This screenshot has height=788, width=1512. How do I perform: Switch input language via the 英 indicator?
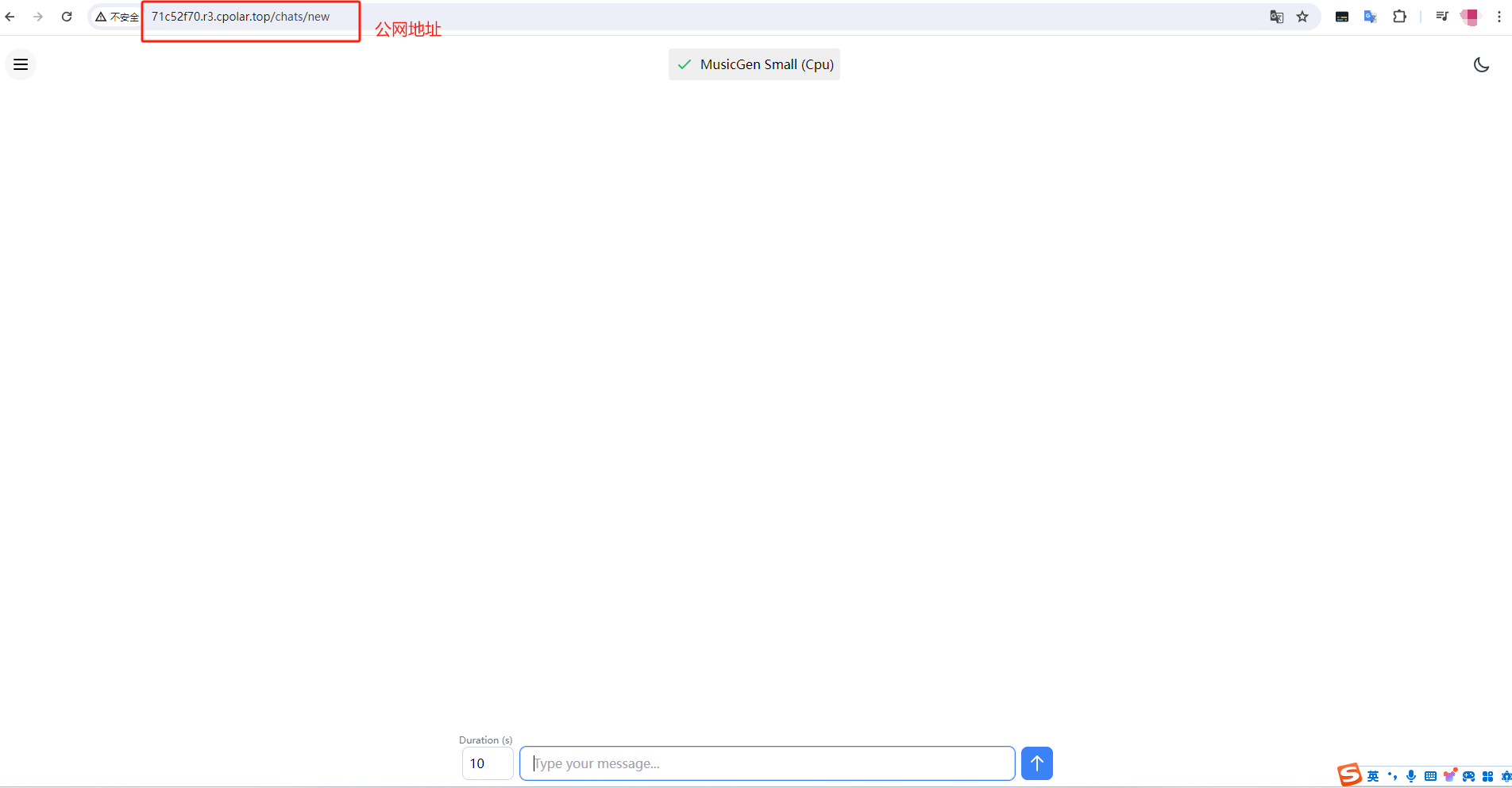(1373, 776)
